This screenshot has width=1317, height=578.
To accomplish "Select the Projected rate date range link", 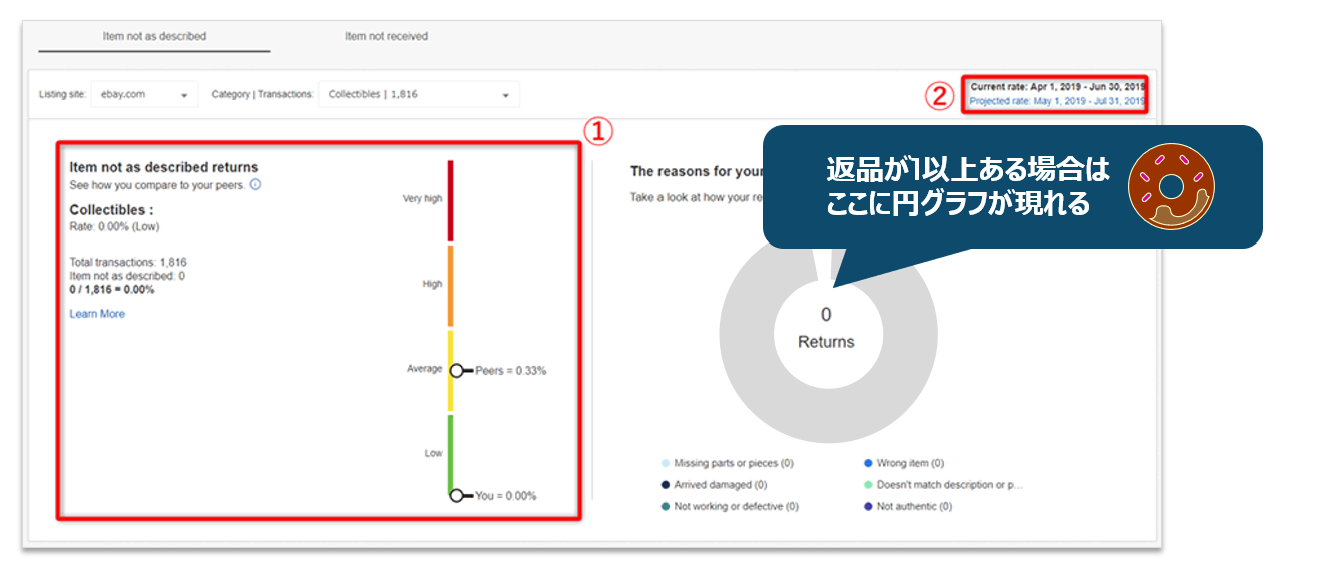I will tap(1057, 101).
